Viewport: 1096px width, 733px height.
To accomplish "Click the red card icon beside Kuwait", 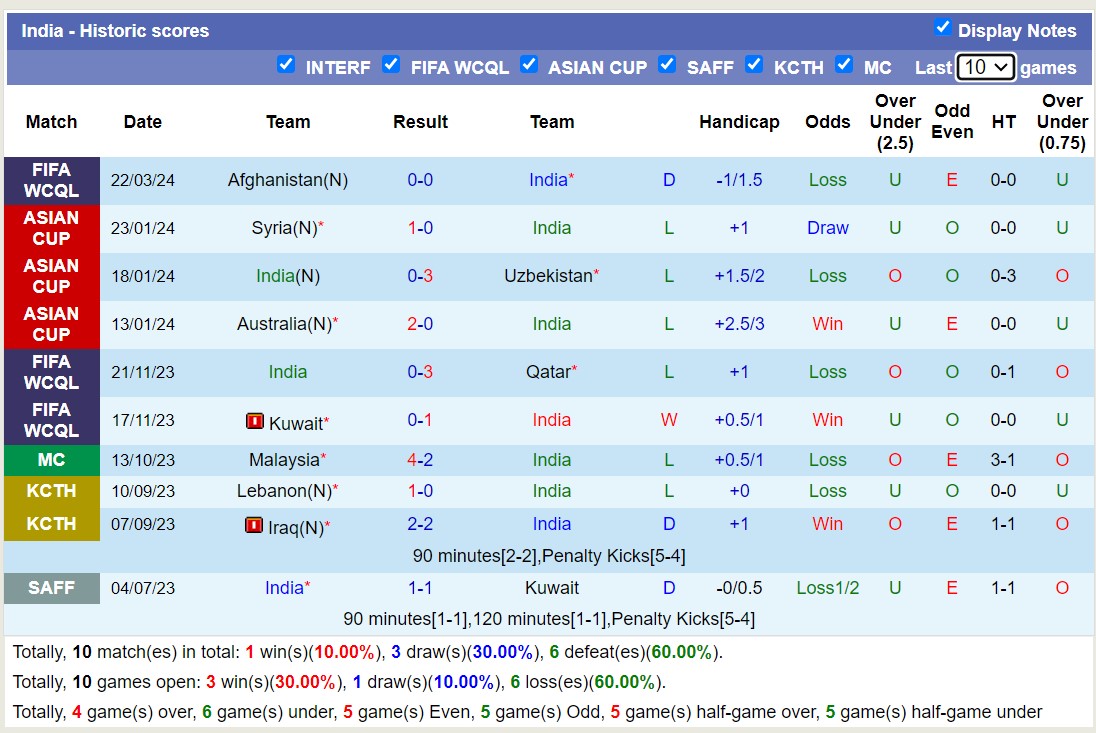I will coord(255,422).
